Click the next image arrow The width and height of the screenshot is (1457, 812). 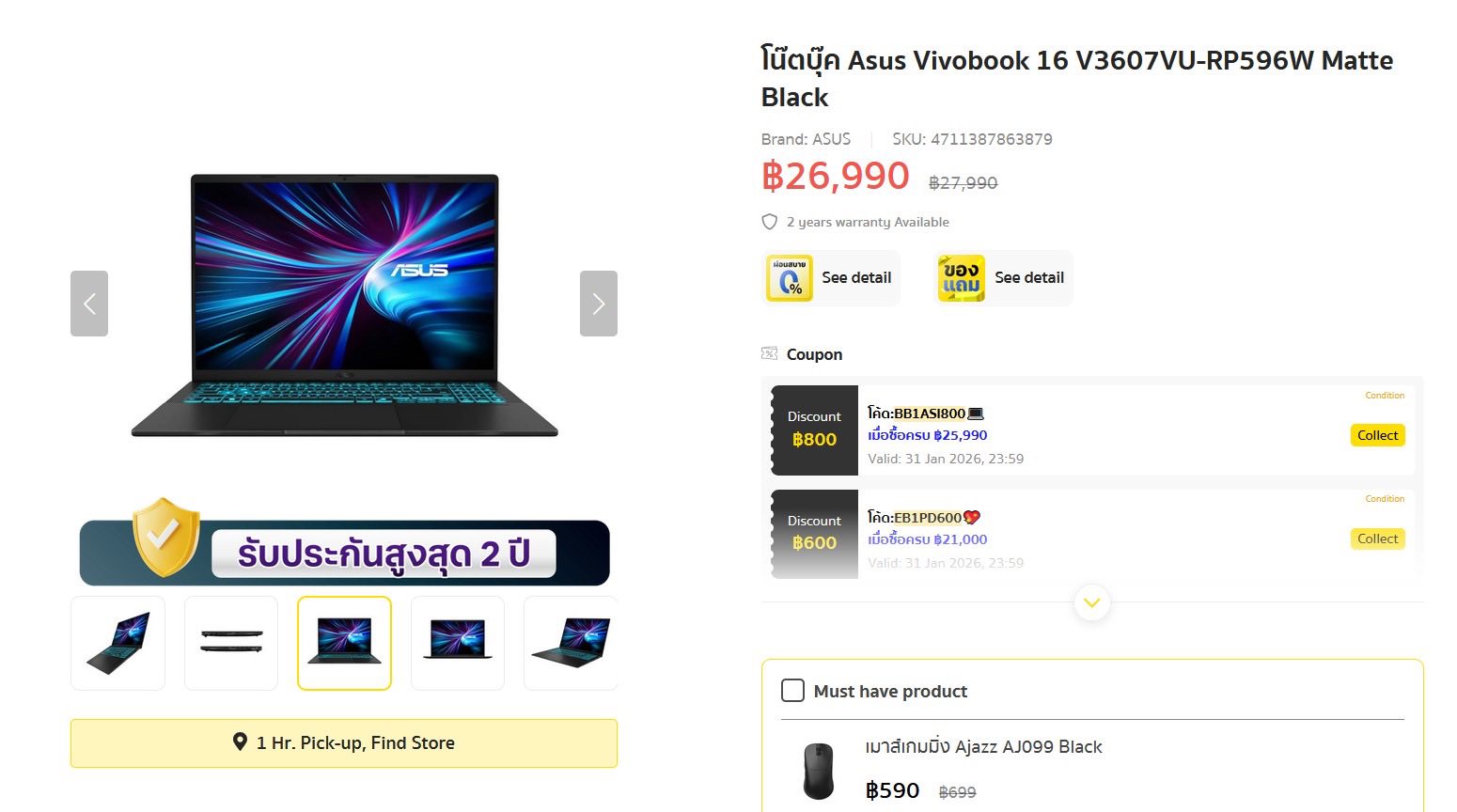(x=599, y=304)
